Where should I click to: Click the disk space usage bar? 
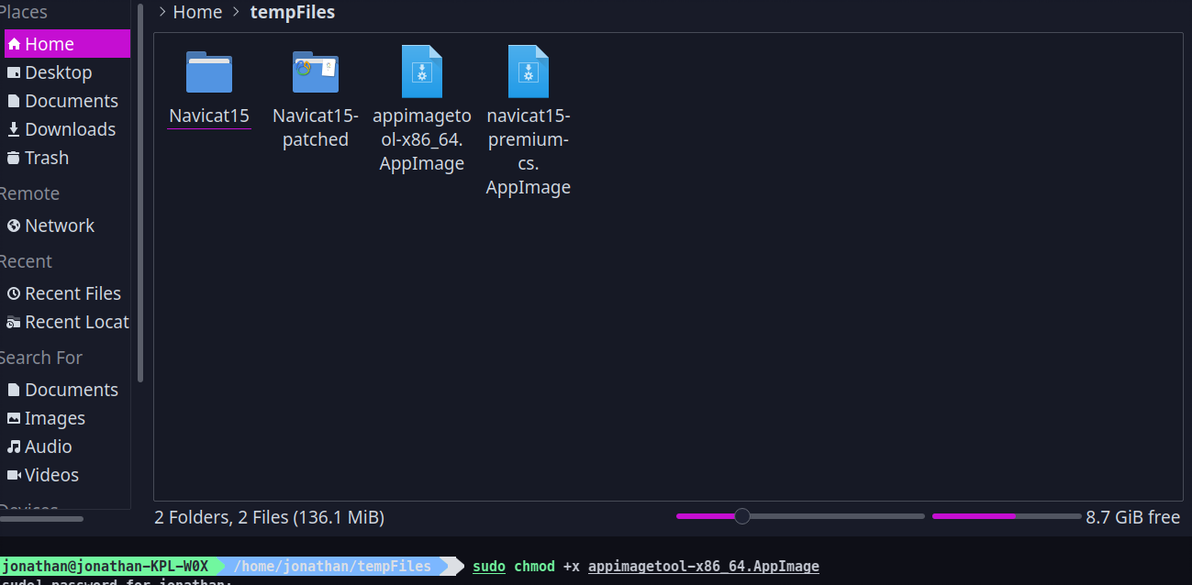pos(1007,517)
